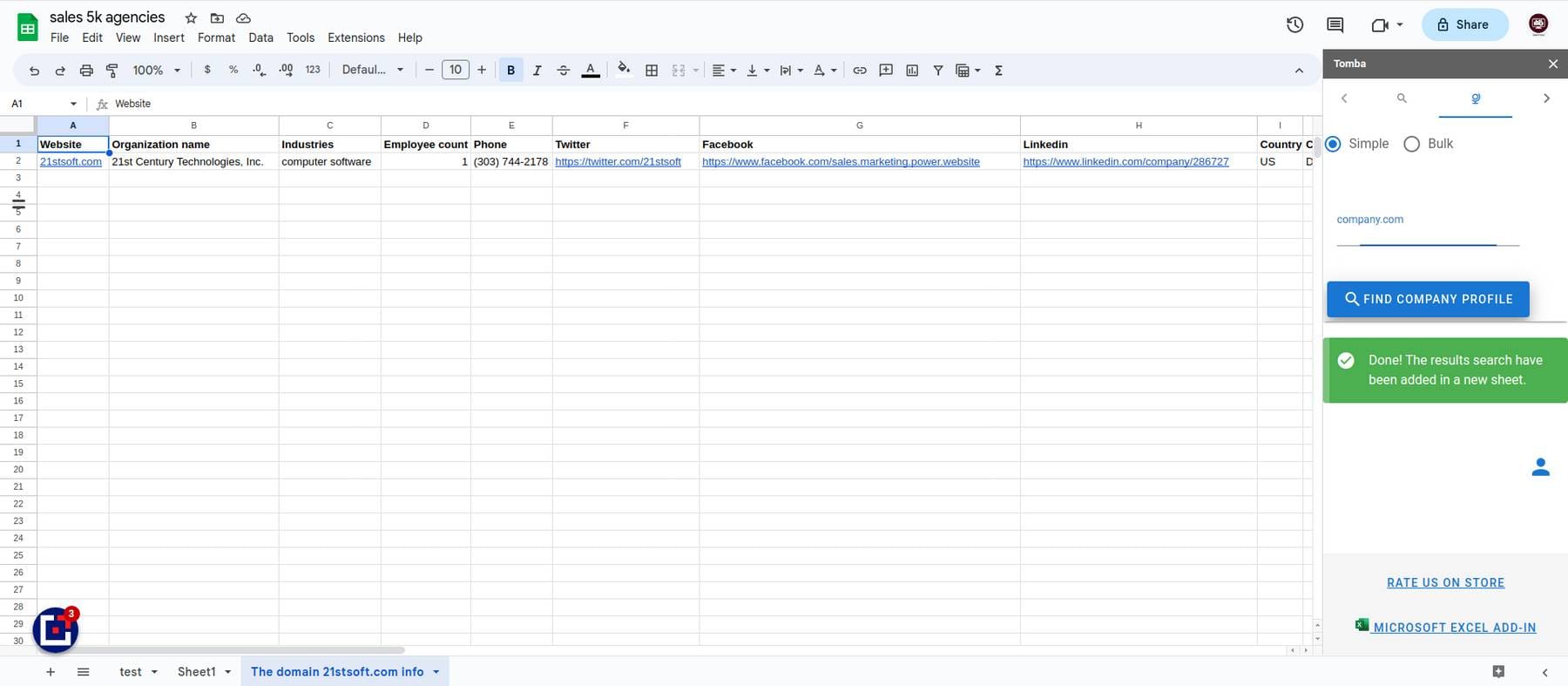Toggle bold formatting
1568x686 pixels.
pos(510,71)
